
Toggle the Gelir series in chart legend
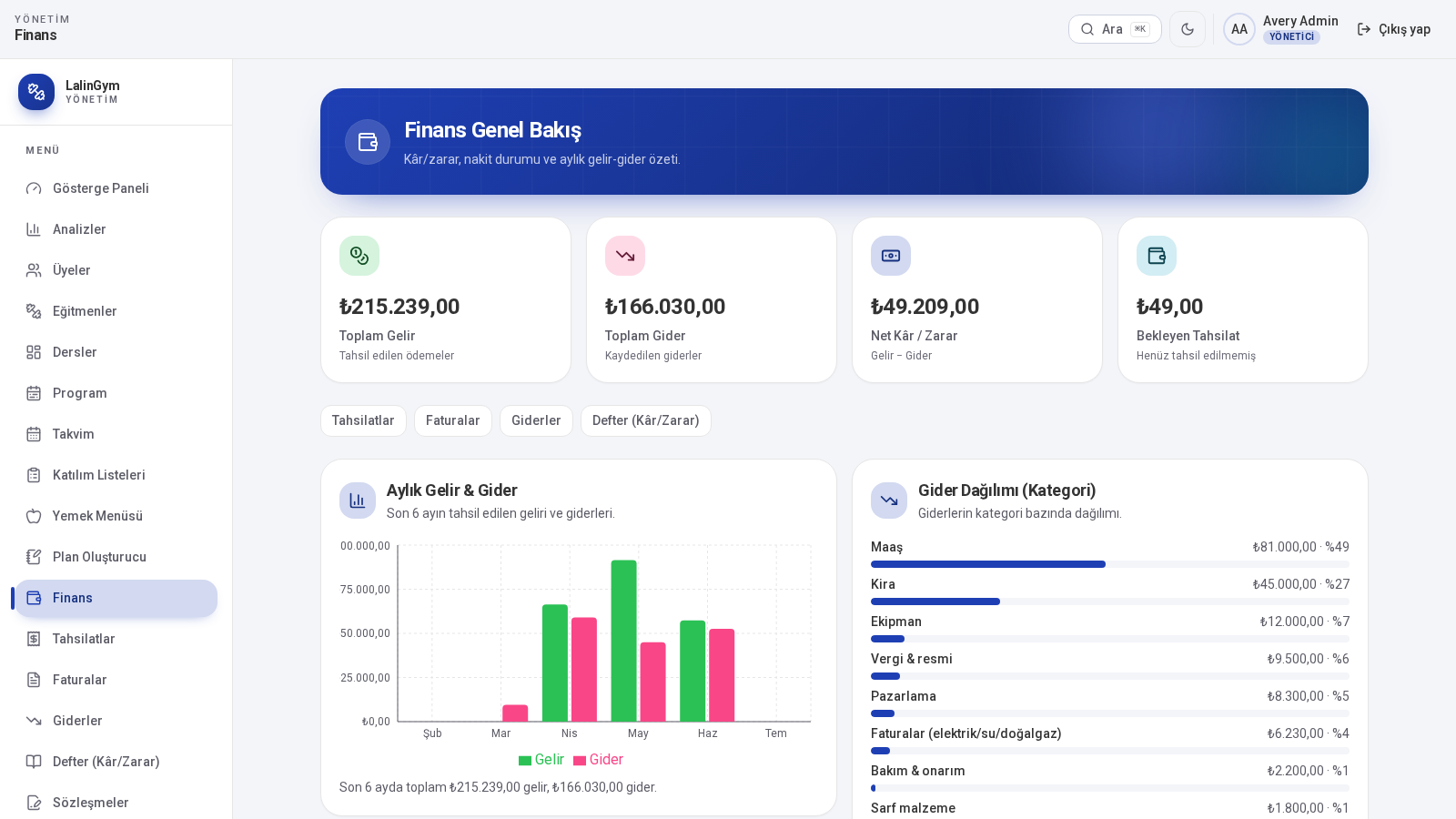(x=541, y=760)
